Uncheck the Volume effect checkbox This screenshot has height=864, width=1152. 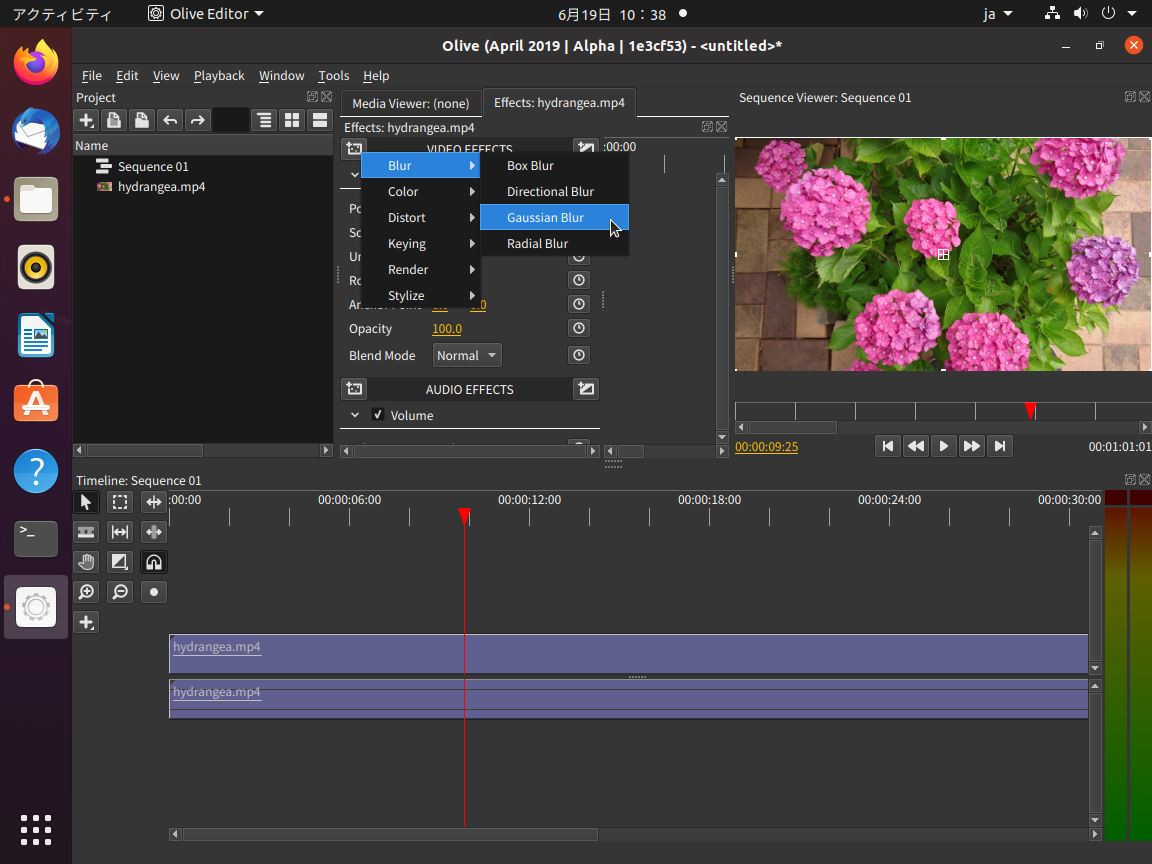[x=378, y=415]
